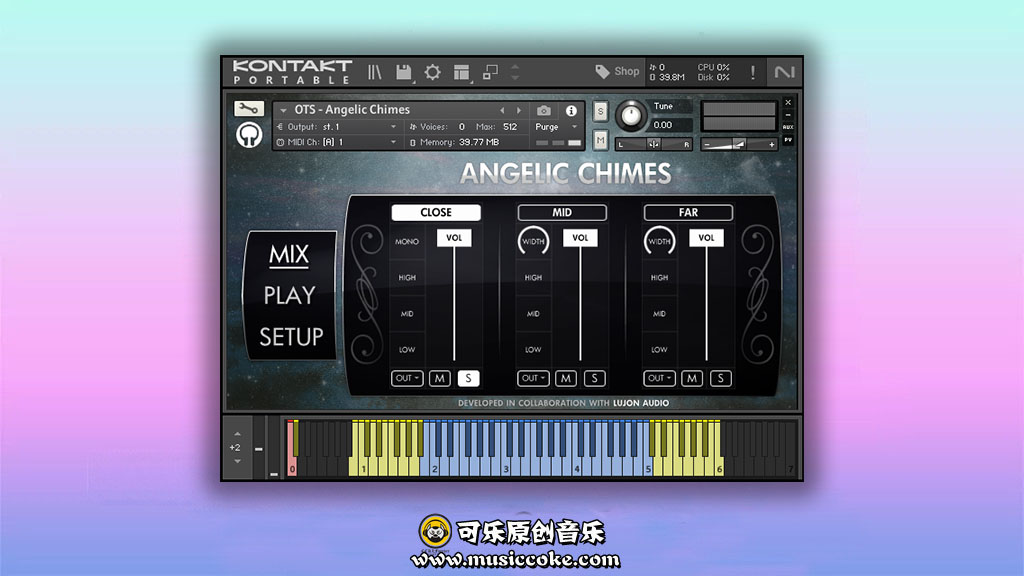The height and width of the screenshot is (576, 1024).
Task: Select the FAR mic header
Action: coord(688,212)
